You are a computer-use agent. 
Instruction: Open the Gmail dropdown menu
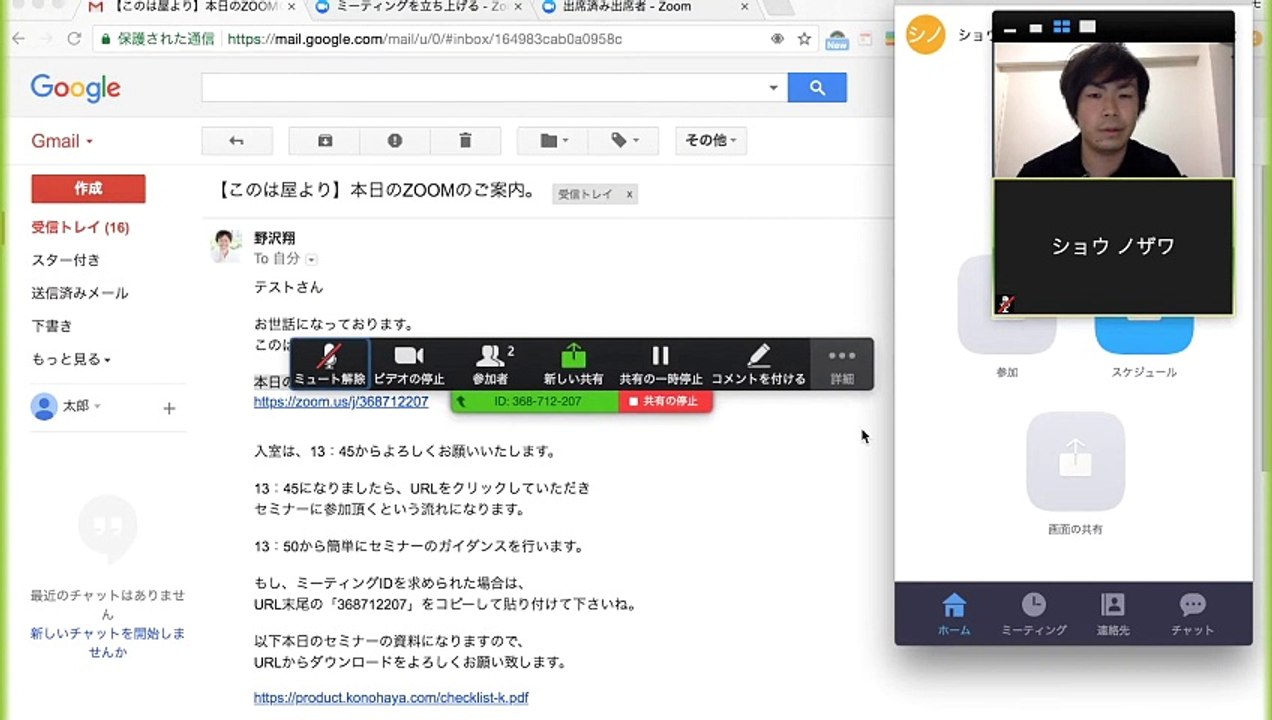[62, 141]
